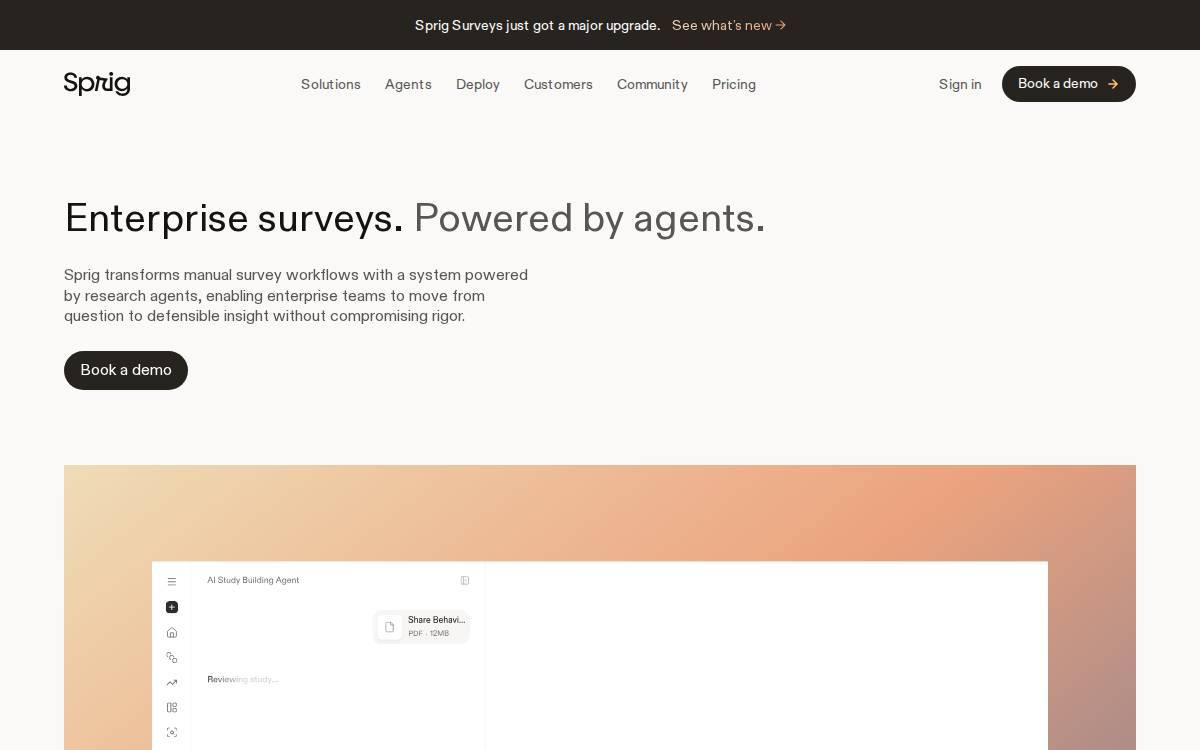This screenshot has height=750, width=1200.
Task: Click the hamburger menu icon in the demo
Action: 172,581
